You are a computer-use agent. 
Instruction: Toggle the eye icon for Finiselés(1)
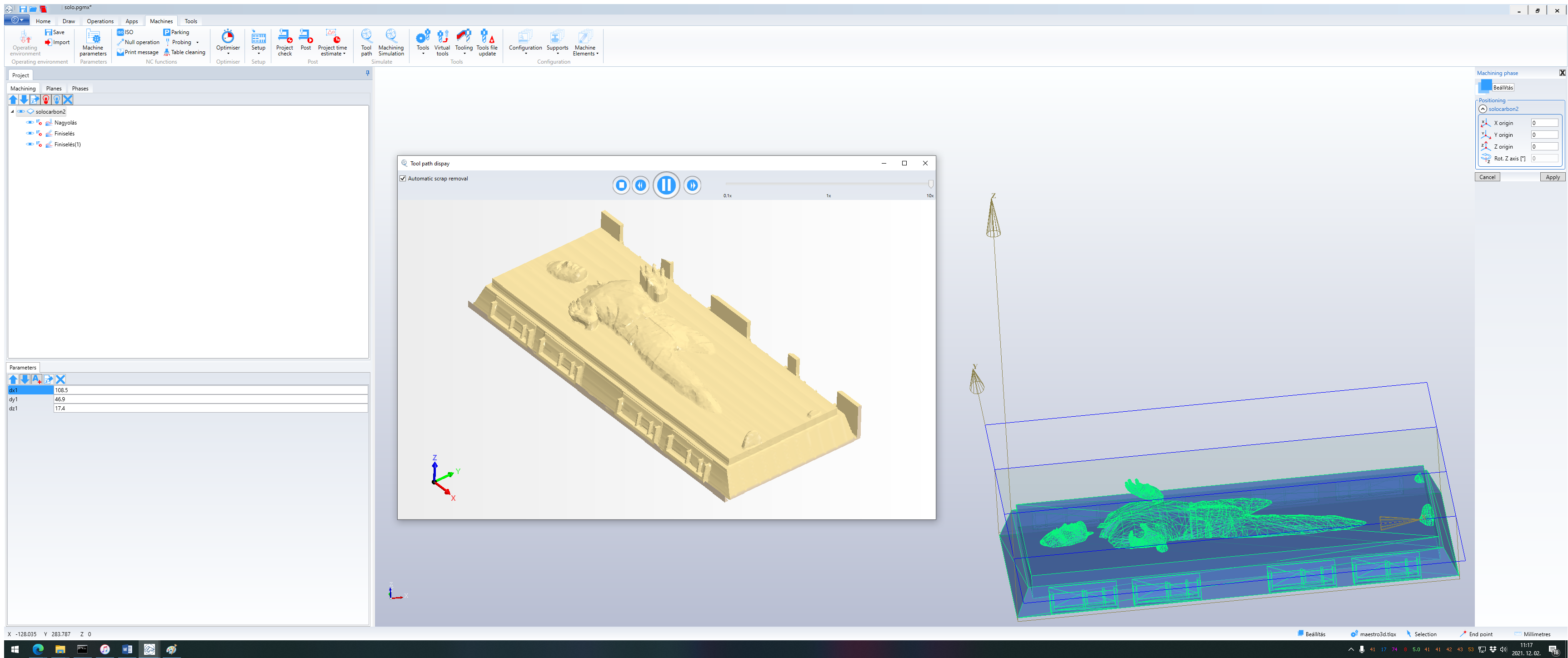click(30, 144)
